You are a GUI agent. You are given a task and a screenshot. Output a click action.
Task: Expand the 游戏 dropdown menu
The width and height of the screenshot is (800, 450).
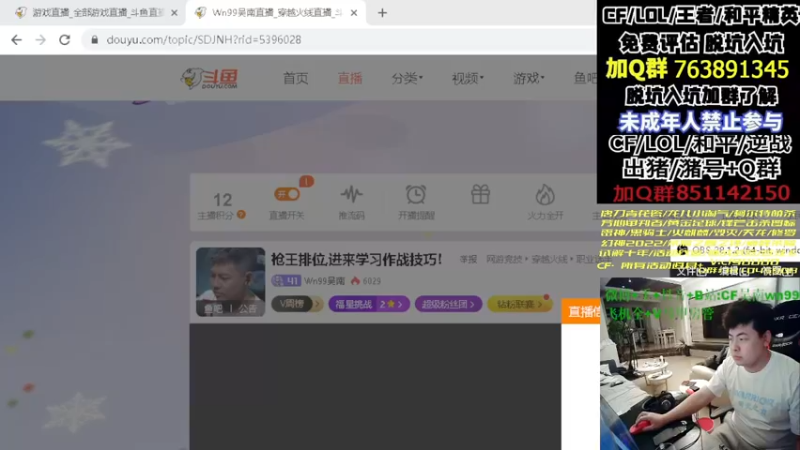click(529, 79)
